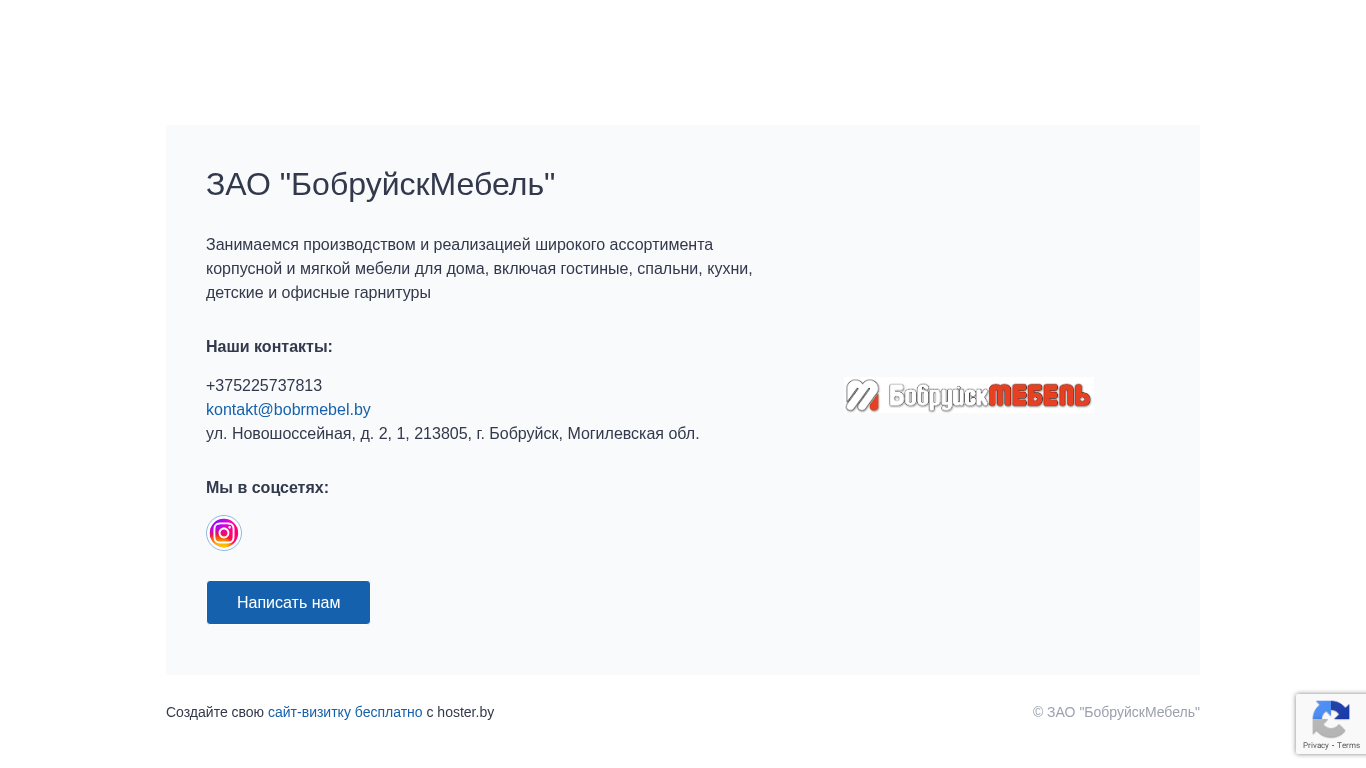Click the "Мы в соцсетях:" heading
This screenshot has width=1366, height=768.
pos(267,488)
